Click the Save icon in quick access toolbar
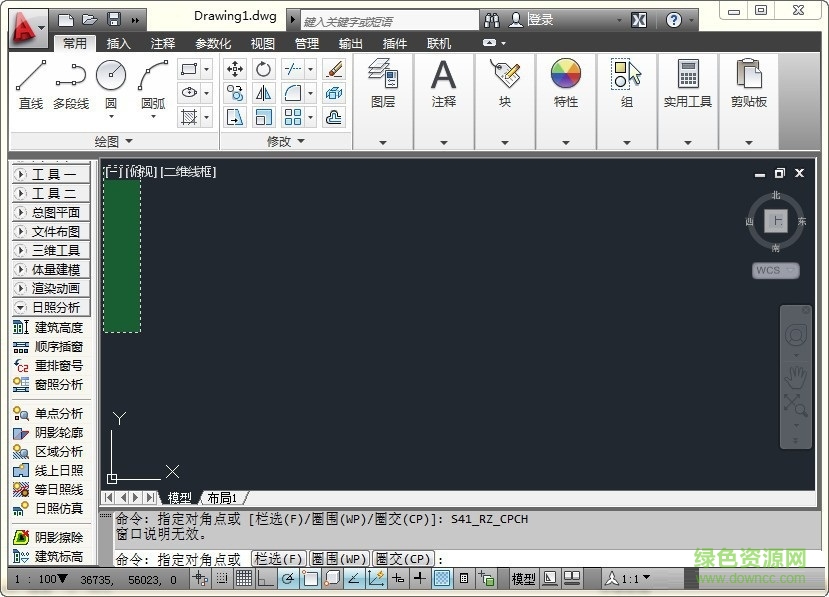 114,20
